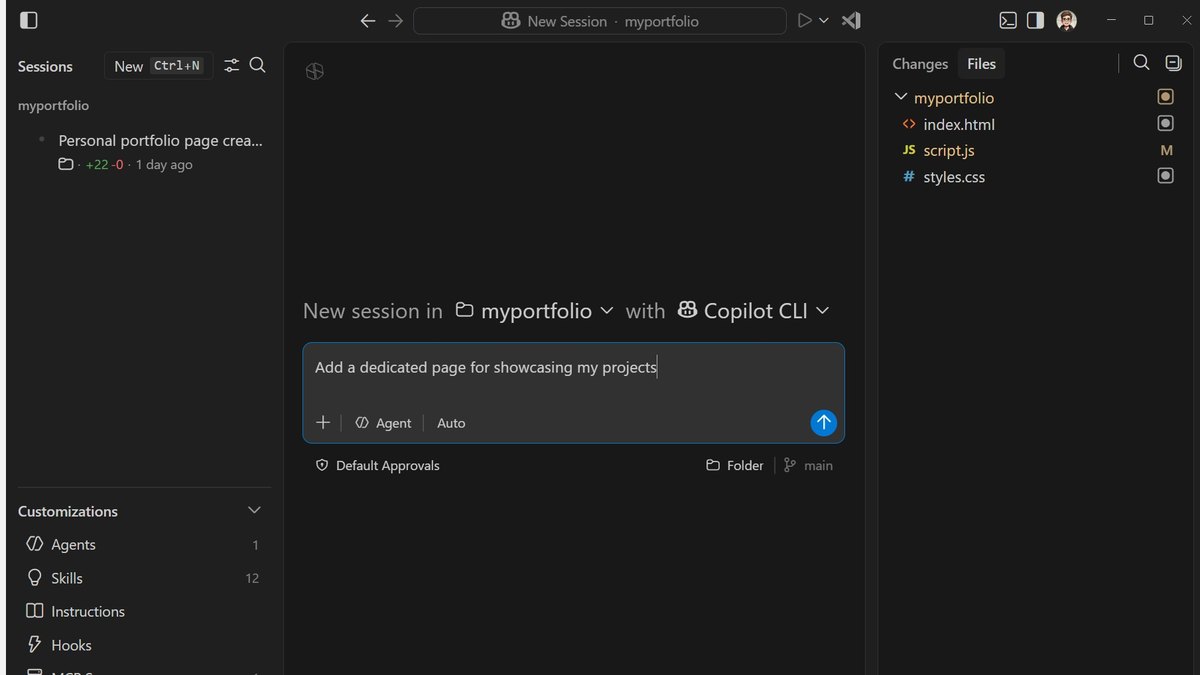The height and width of the screenshot is (675, 1200).
Task: Click the run play icon in title bar
Action: tap(804, 20)
